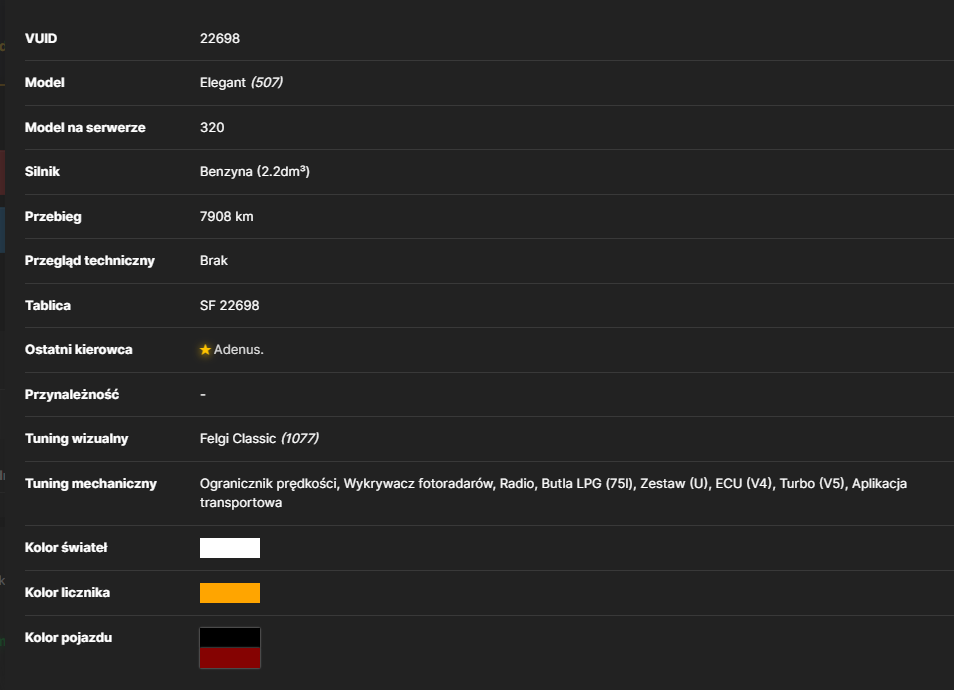Pick the dark red Kolor pojazdu swatch

pyautogui.click(x=230, y=658)
